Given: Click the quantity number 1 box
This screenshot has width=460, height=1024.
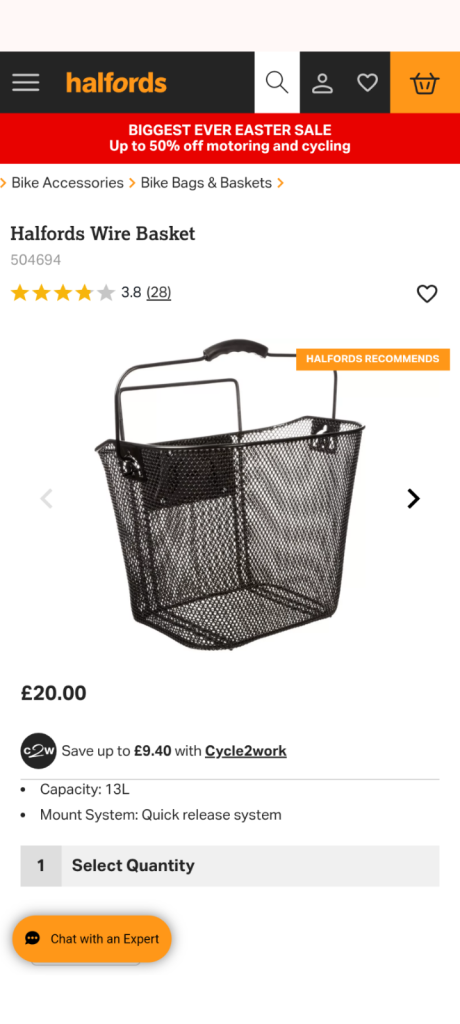Looking at the screenshot, I should (41, 866).
